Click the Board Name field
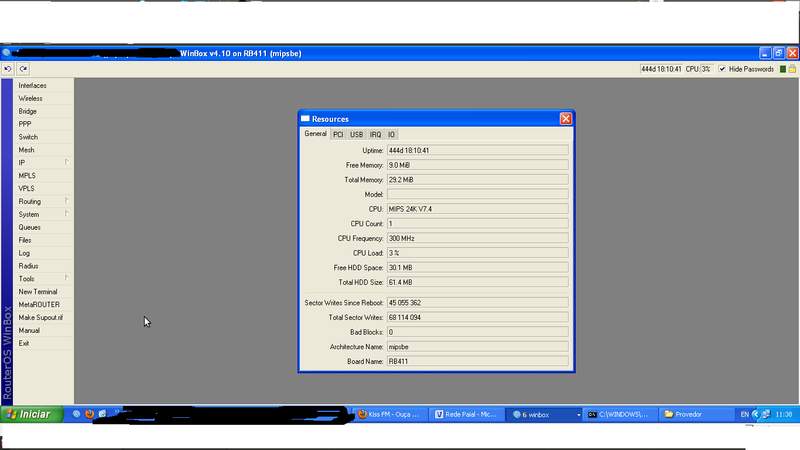Screen dimensions: 800x450 478,361
